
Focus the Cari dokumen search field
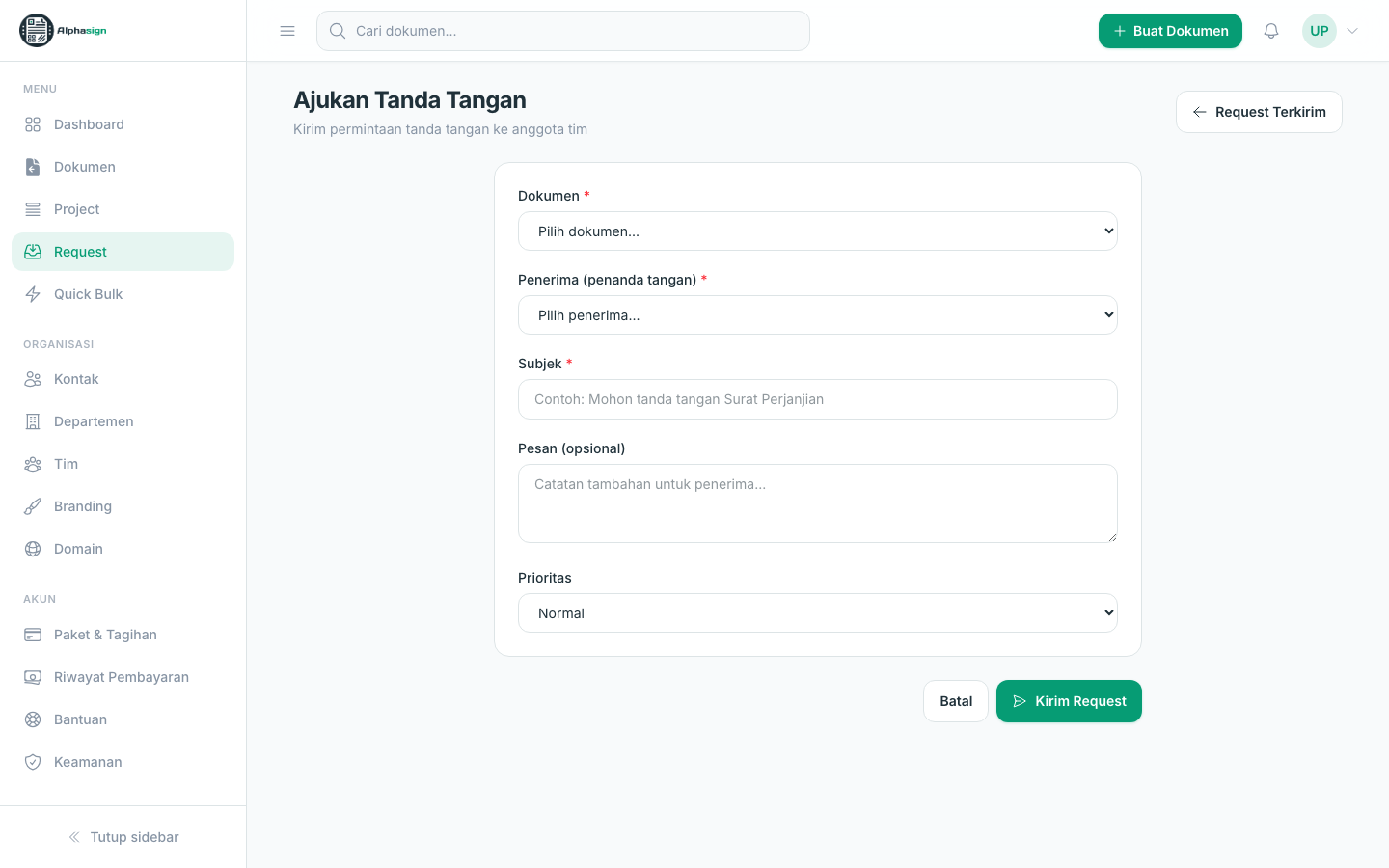tap(563, 31)
